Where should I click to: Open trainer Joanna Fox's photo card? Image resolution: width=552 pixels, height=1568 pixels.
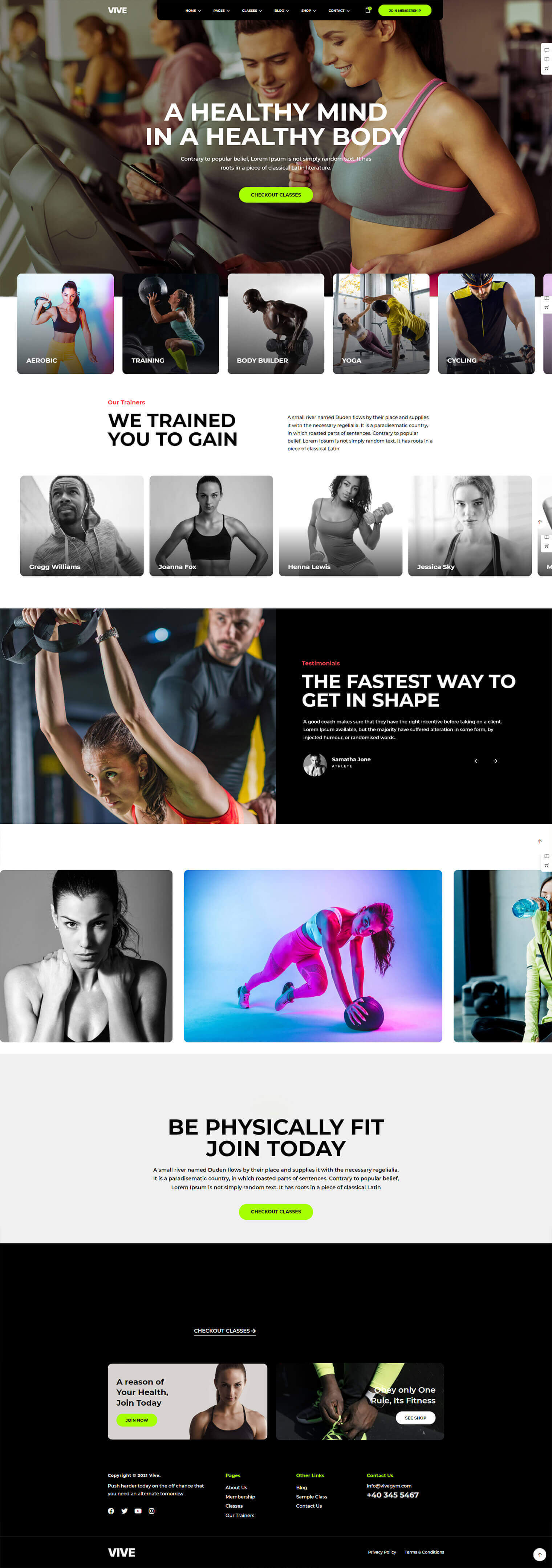(211, 526)
